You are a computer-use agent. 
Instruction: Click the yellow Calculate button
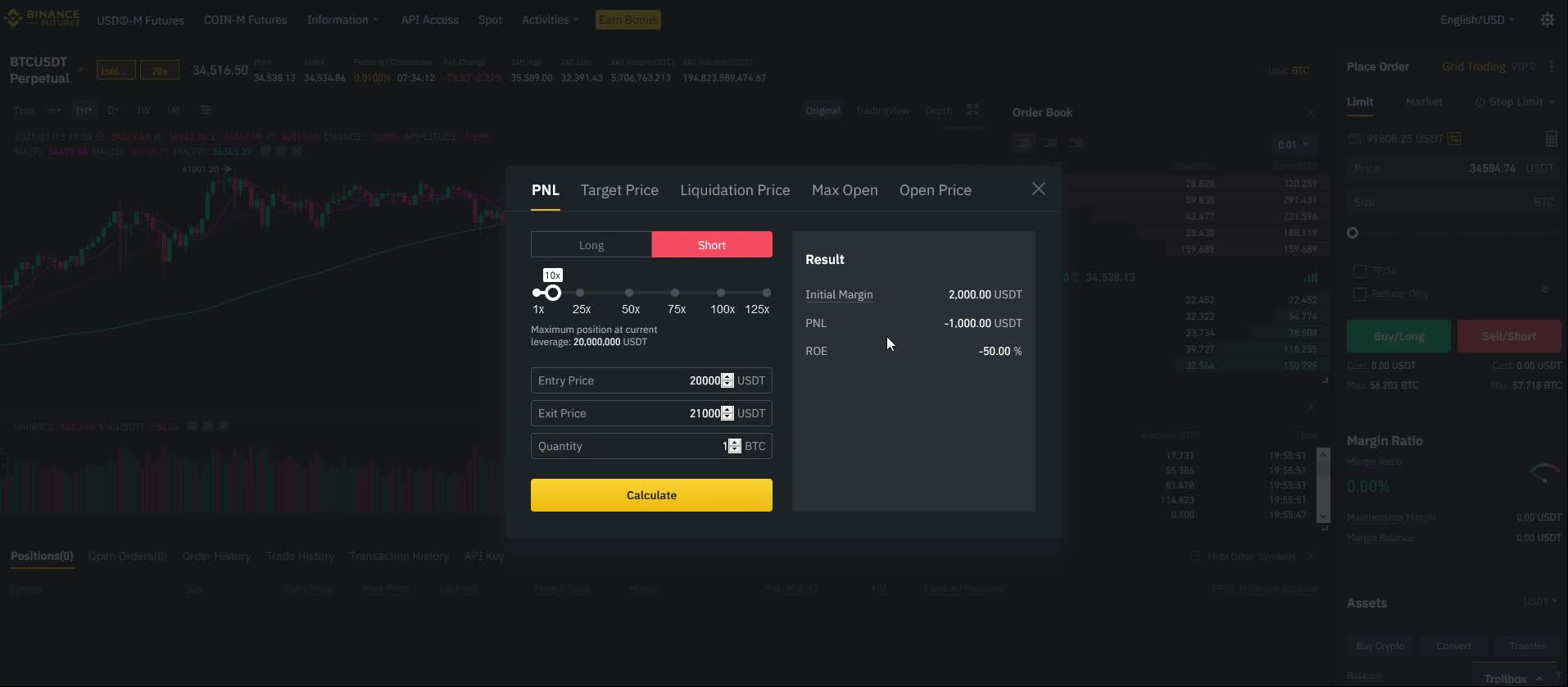[651, 495]
